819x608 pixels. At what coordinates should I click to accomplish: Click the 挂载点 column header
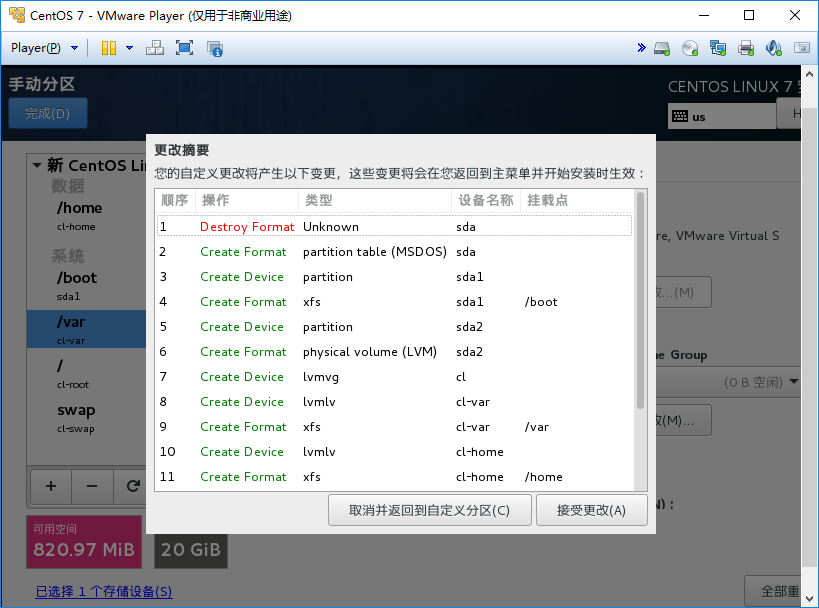[x=577, y=200]
